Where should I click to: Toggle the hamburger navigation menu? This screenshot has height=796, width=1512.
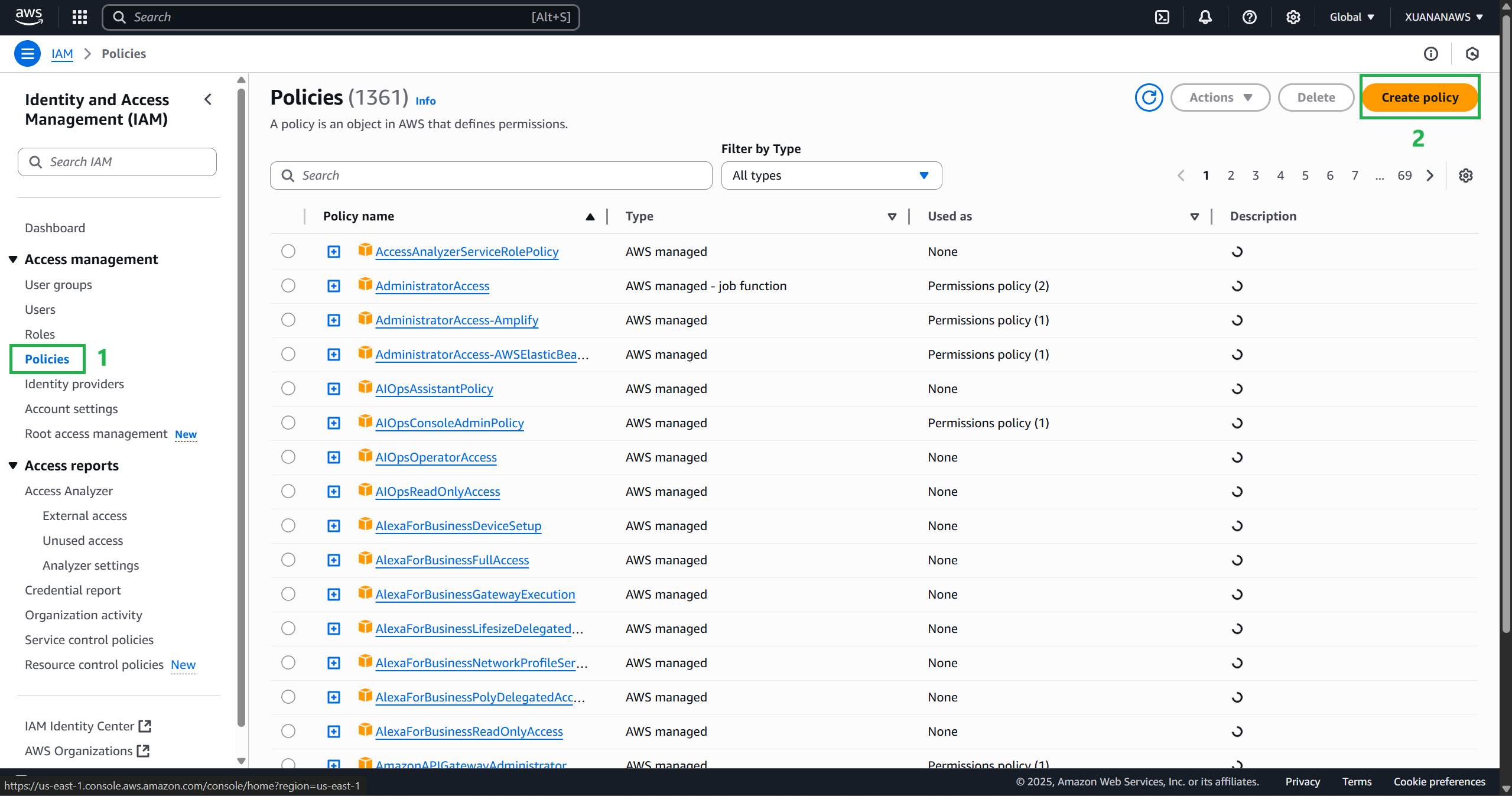pos(27,54)
